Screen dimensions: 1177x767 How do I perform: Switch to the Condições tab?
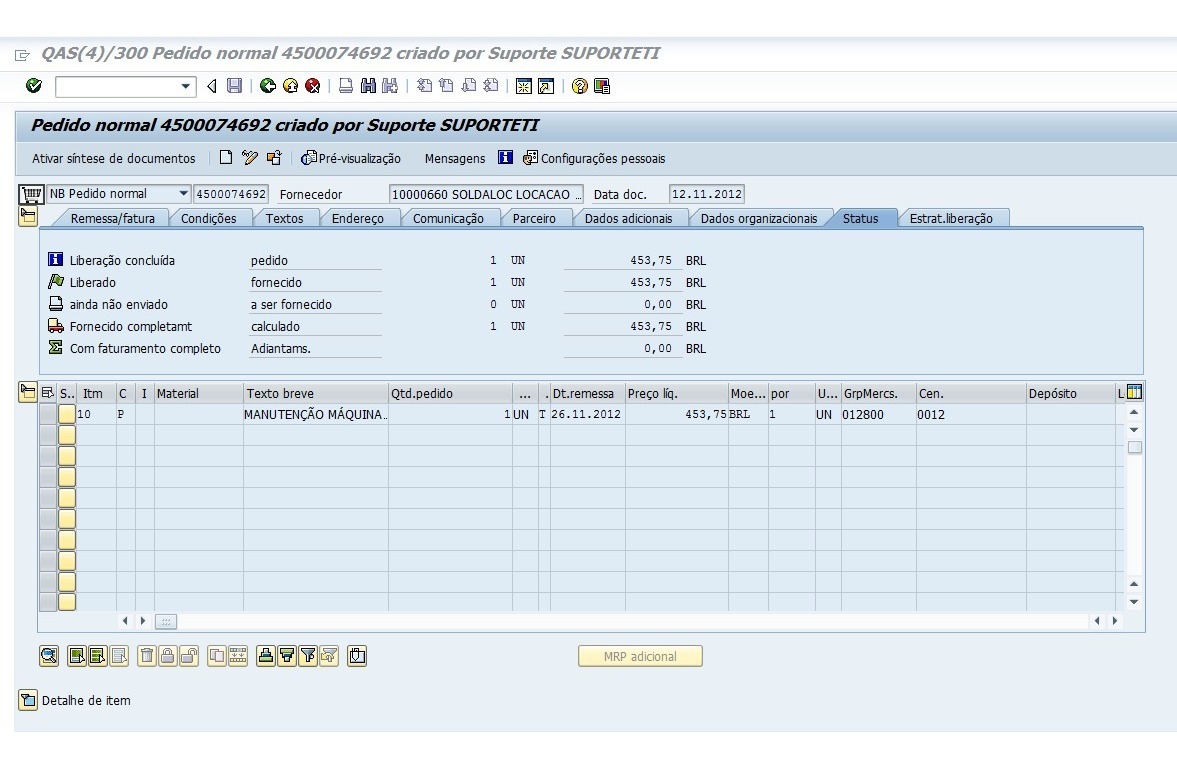pos(208,218)
